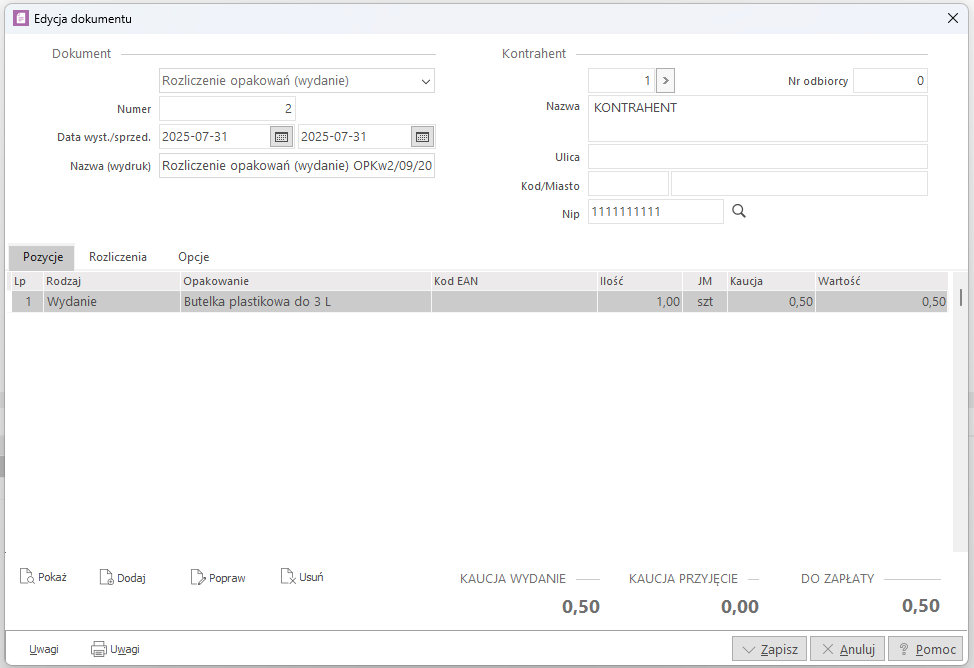974x668 pixels.
Task: Expand the document type dropdown
Action: tap(426, 81)
